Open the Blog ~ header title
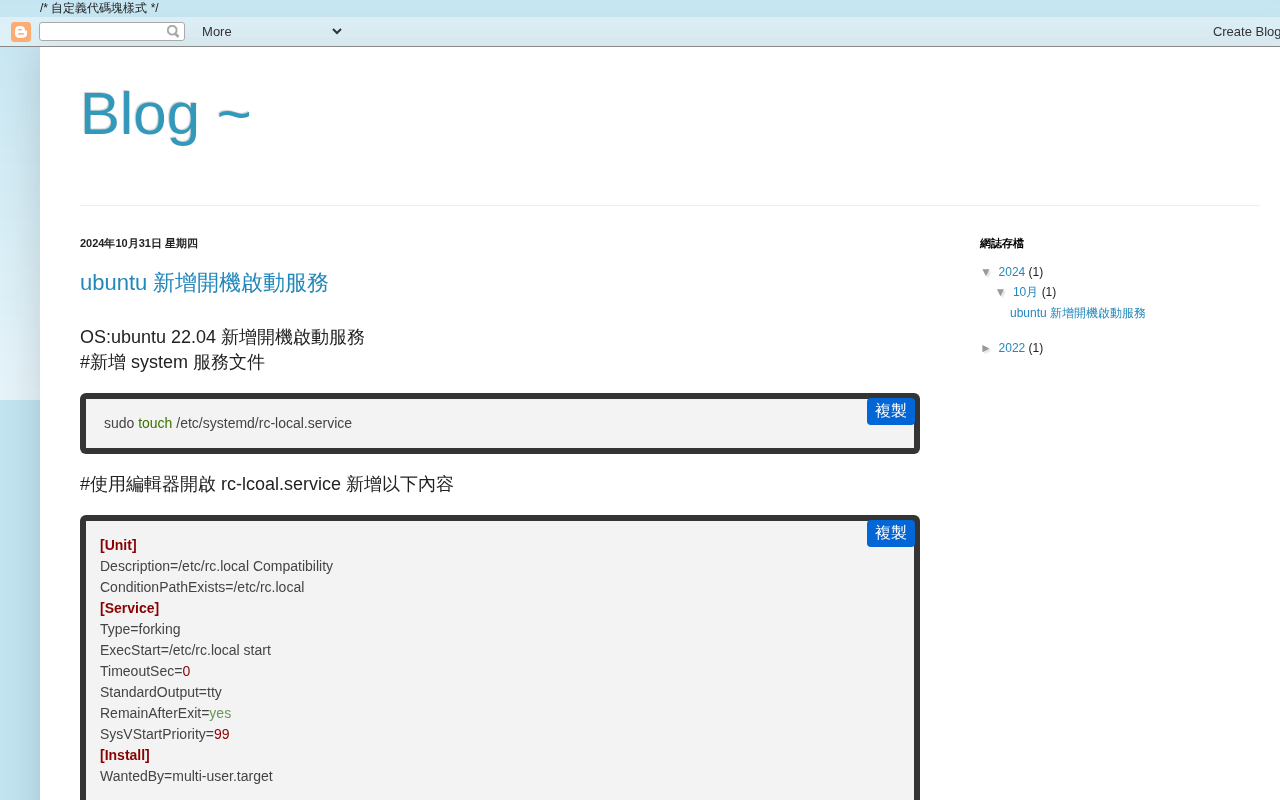This screenshot has width=1280, height=800. point(165,113)
